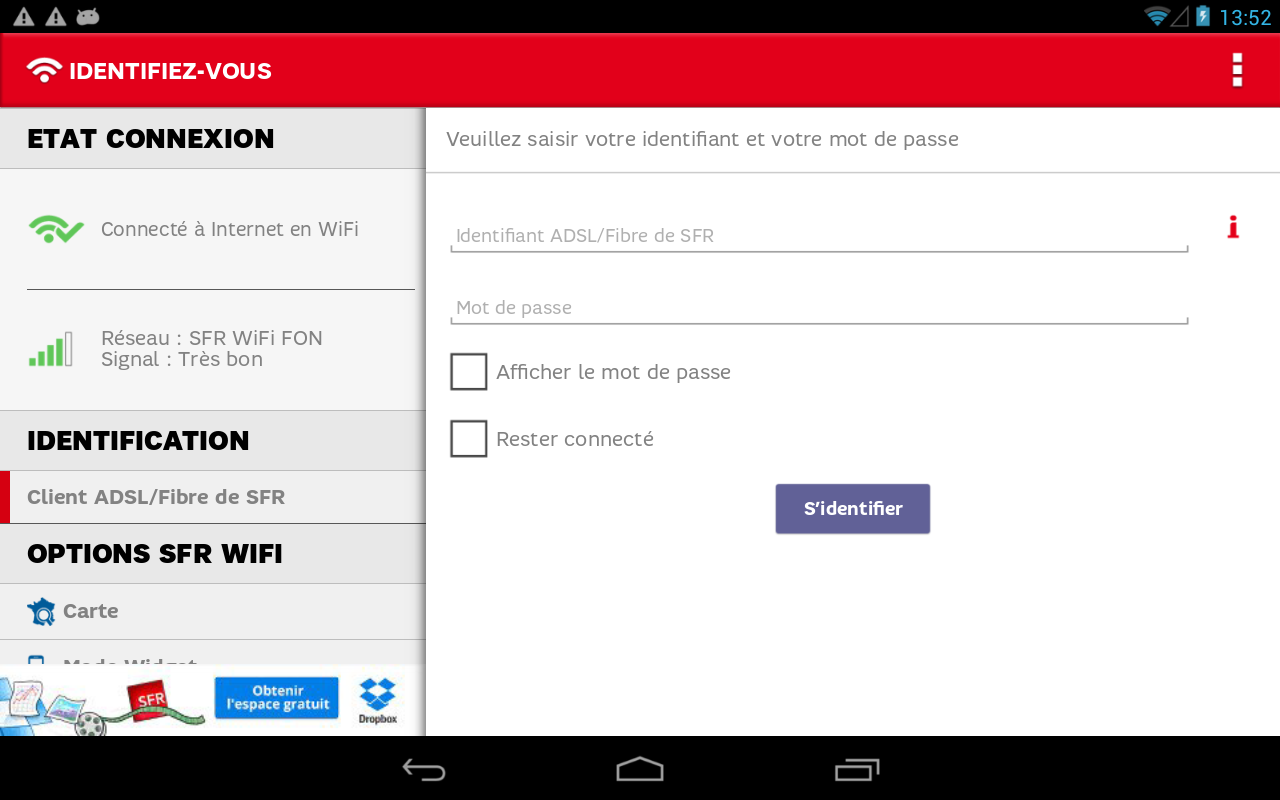The image size is (1280, 800).
Task: Tap the Carte map icon
Action: tap(41, 611)
